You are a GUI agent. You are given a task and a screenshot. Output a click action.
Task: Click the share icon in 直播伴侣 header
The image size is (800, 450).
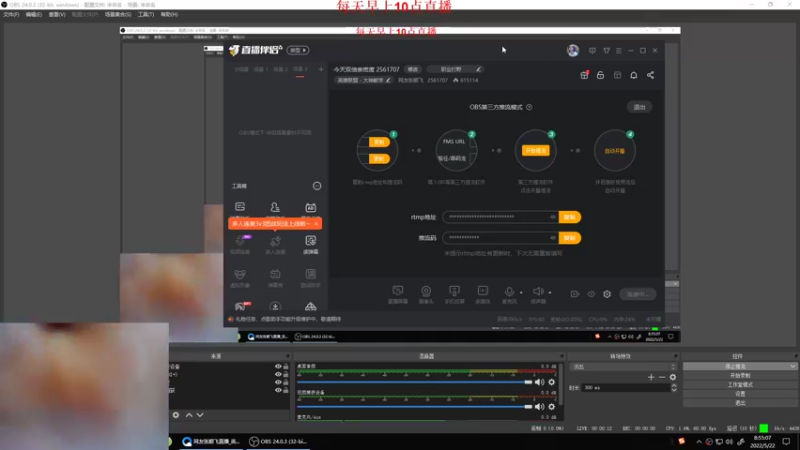click(x=651, y=75)
